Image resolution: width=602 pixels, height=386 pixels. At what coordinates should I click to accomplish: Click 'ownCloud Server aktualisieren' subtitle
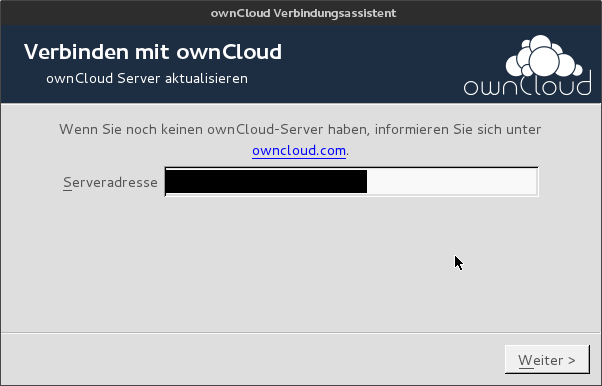click(x=147, y=79)
